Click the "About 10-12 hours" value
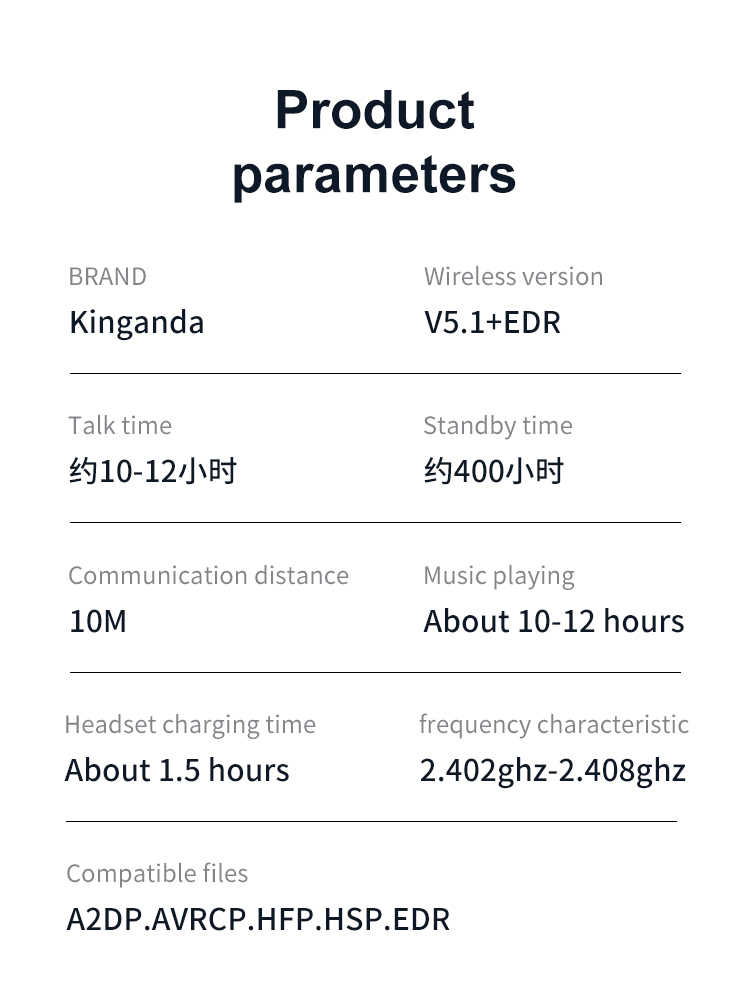This screenshot has width=750, height=1000. tap(553, 621)
